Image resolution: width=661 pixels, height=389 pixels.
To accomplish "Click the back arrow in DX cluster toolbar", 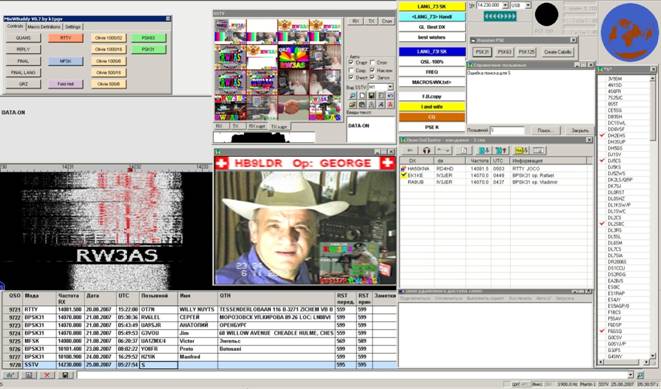I will 409,150.
